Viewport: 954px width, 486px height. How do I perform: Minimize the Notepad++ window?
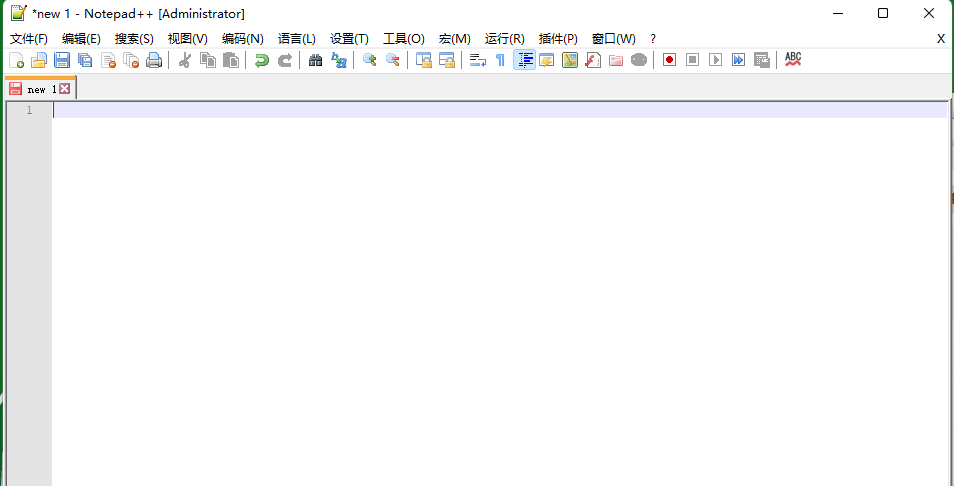pyautogui.click(x=837, y=13)
